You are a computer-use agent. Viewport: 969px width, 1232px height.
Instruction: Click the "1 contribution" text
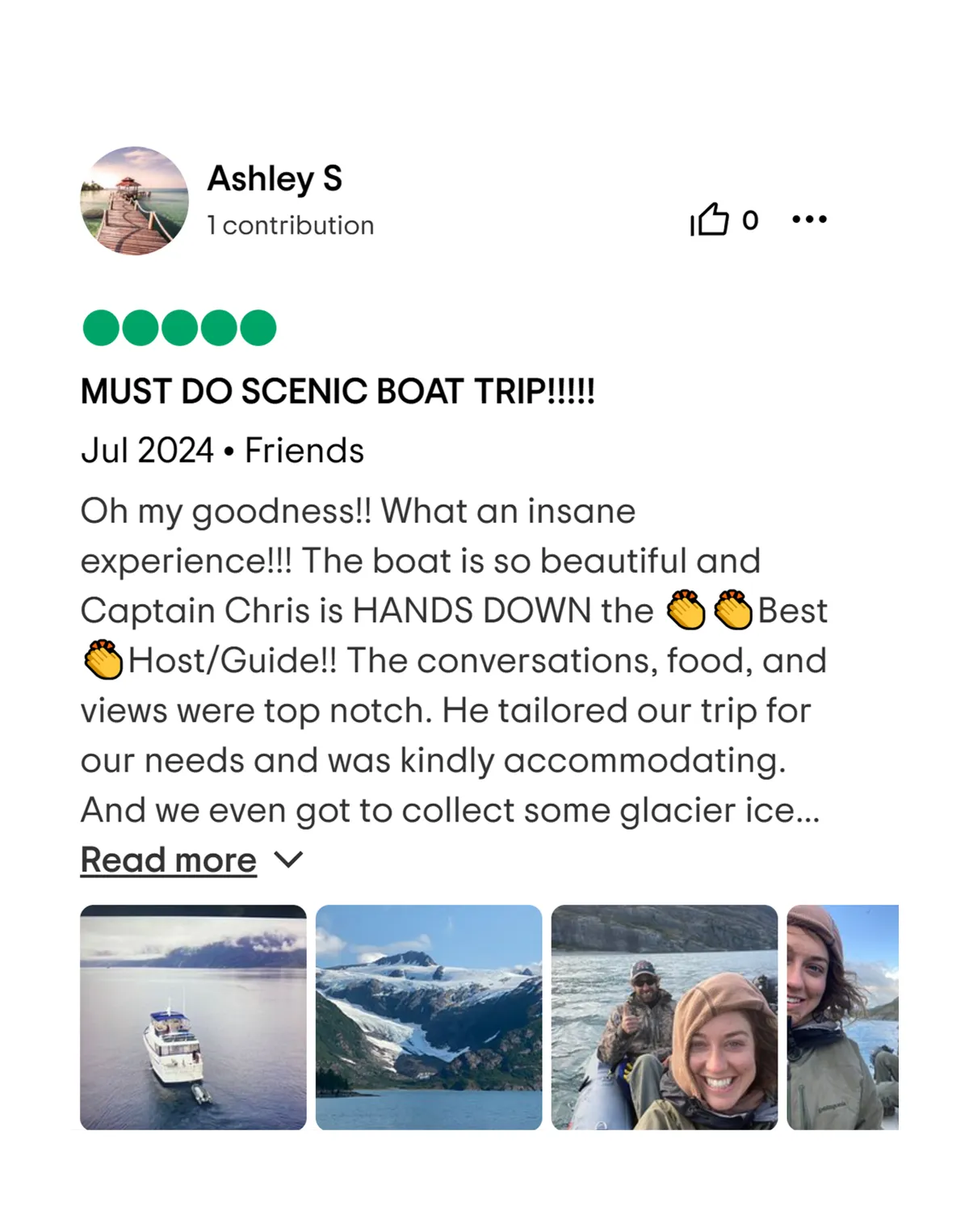coord(290,225)
